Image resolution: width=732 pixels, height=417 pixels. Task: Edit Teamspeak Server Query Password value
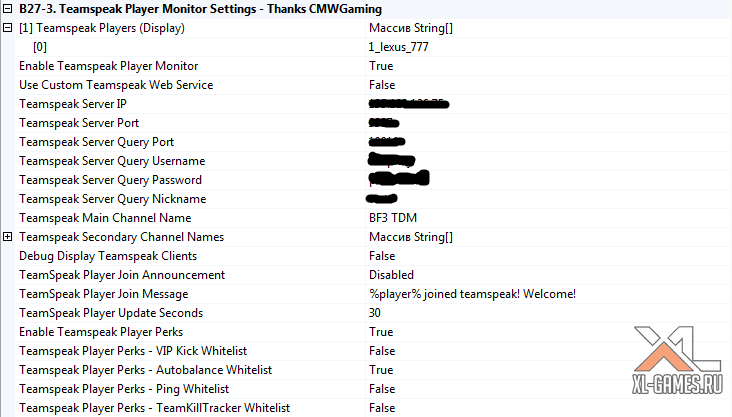pyautogui.click(x=399, y=179)
